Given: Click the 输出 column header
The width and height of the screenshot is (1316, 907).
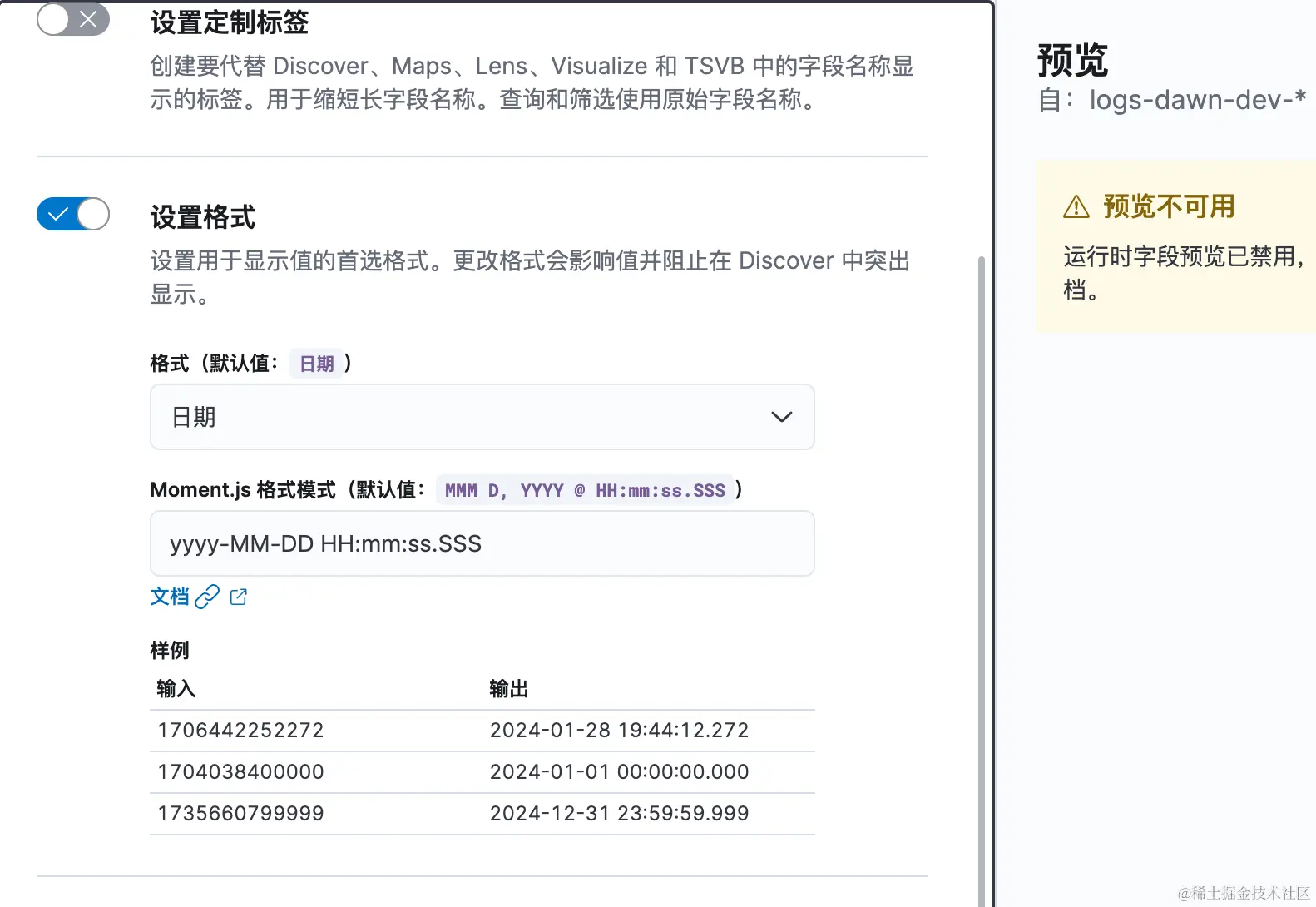Looking at the screenshot, I should pos(509,689).
